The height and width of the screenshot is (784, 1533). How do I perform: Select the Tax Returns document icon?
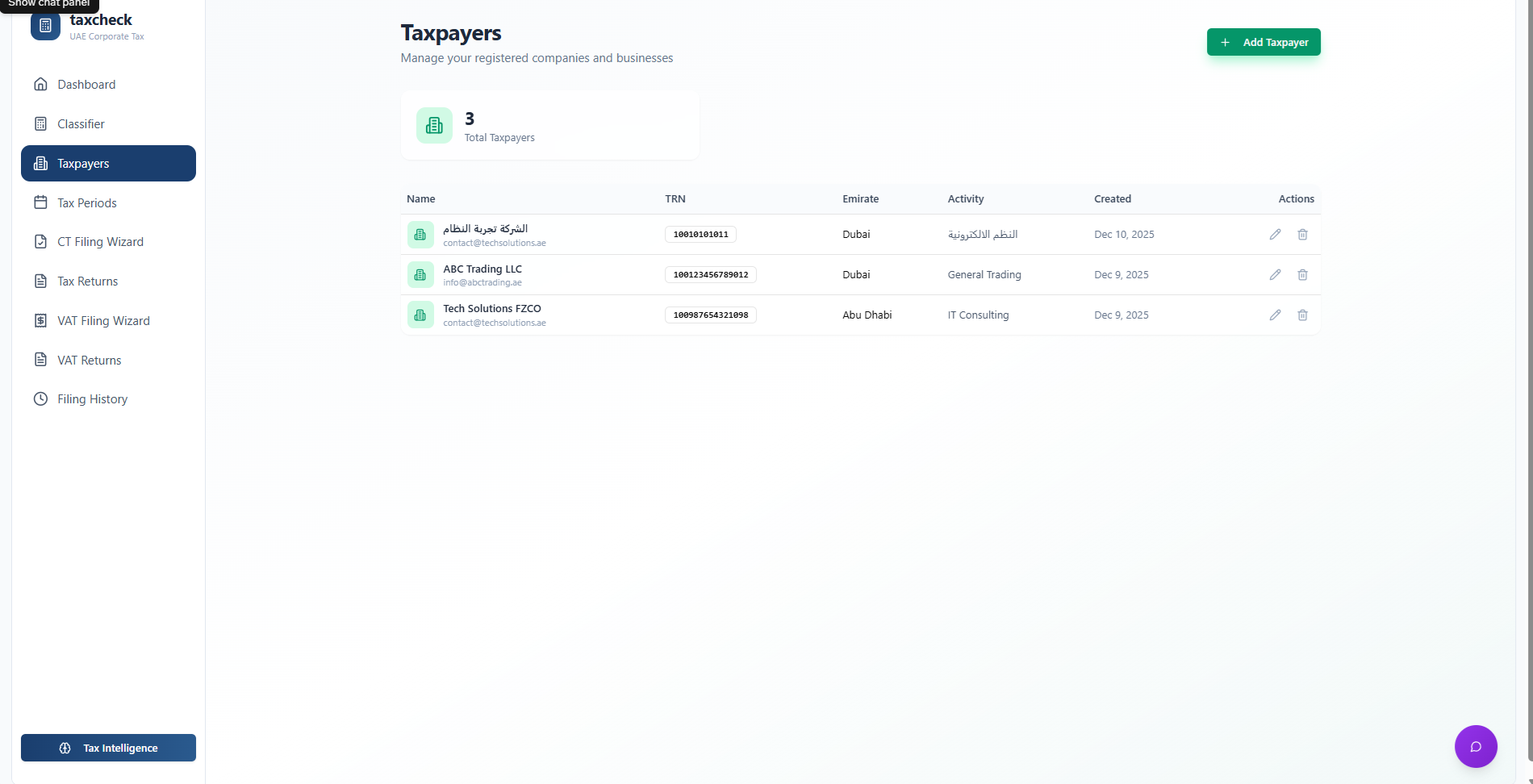coord(40,281)
